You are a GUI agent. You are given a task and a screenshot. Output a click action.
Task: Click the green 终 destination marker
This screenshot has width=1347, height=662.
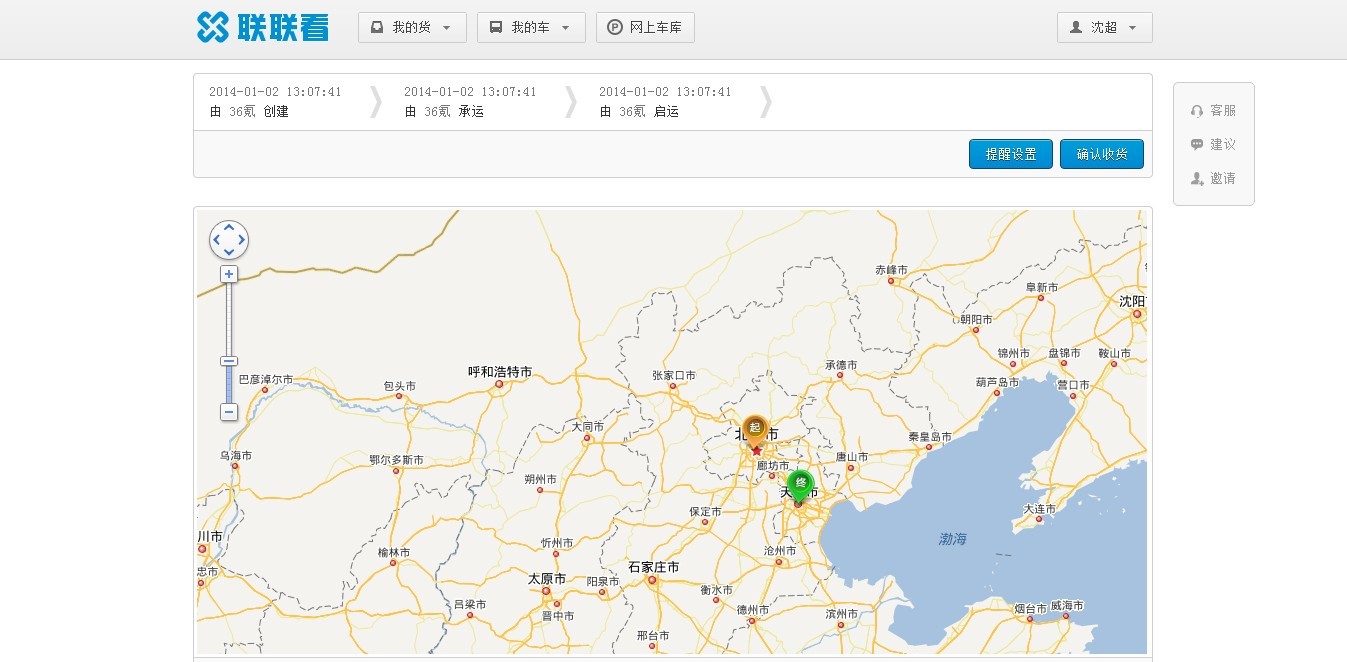(800, 483)
